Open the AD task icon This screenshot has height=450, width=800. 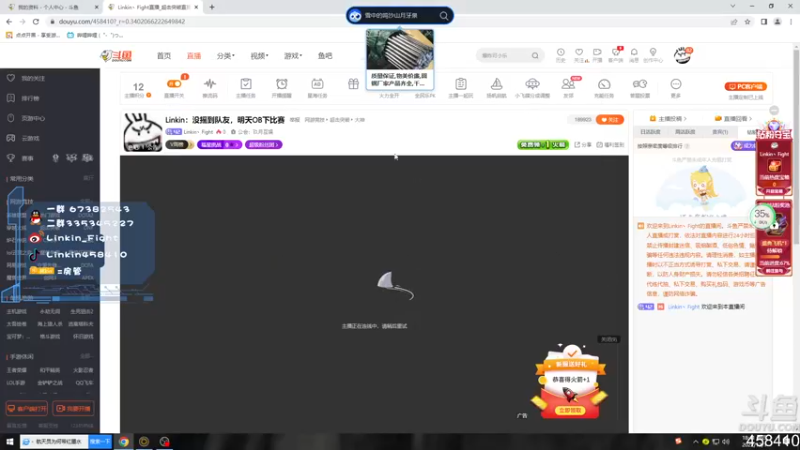click(x=317, y=84)
